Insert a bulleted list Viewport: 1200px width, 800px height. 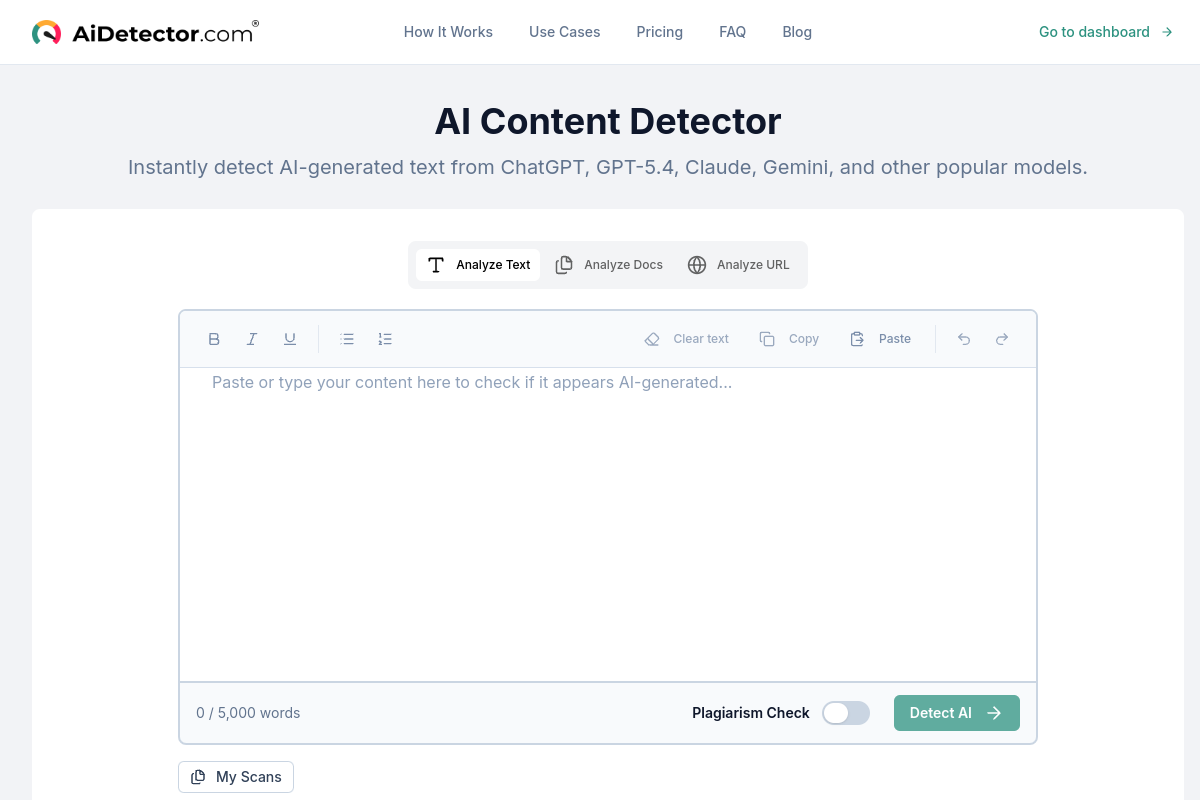point(347,339)
